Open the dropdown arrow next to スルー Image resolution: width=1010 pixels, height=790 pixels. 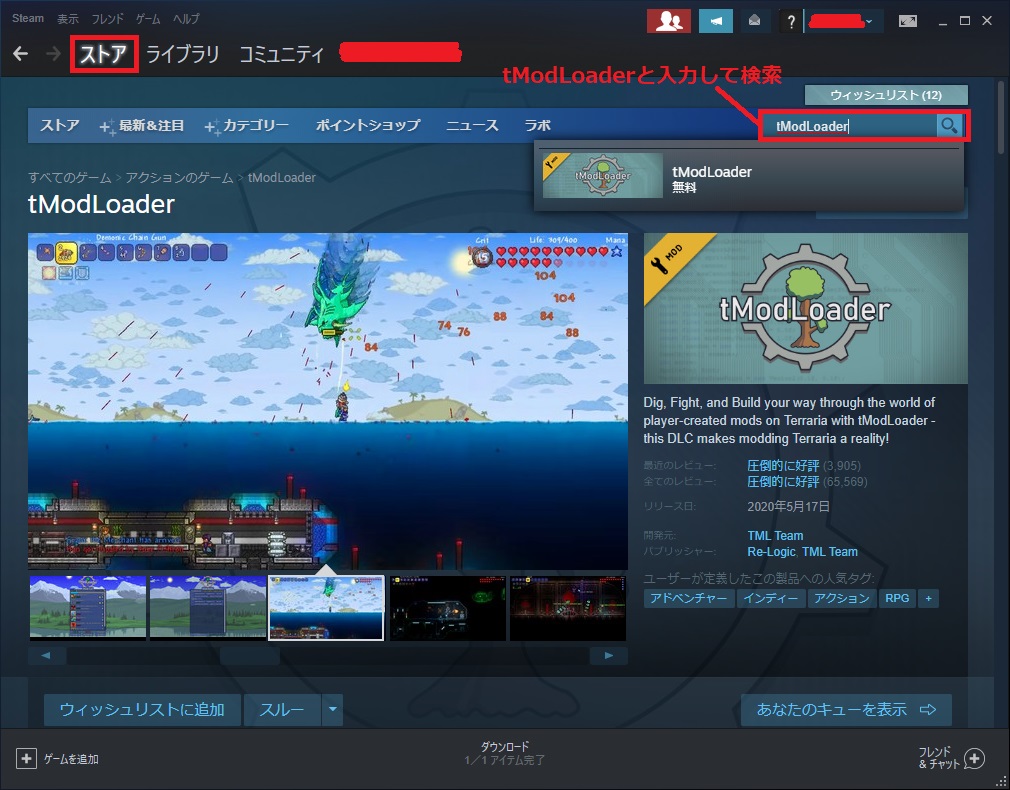click(332, 709)
